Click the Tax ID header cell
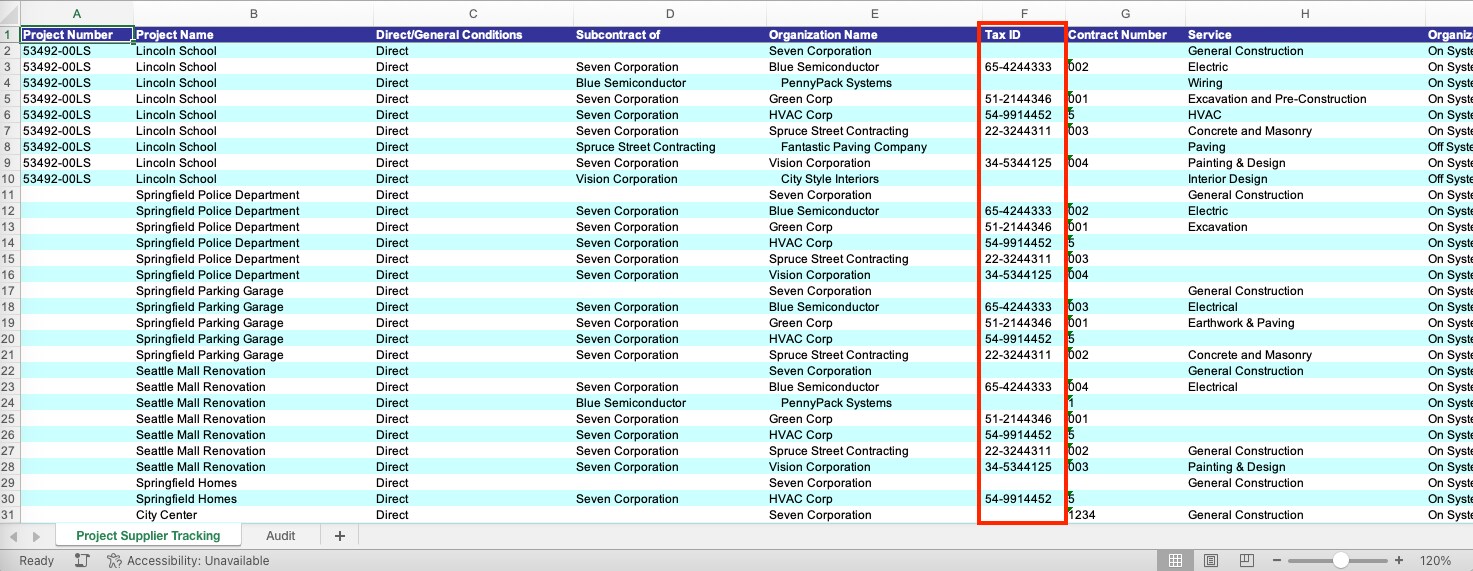This screenshot has width=1473, height=571. pyautogui.click(x=1024, y=35)
